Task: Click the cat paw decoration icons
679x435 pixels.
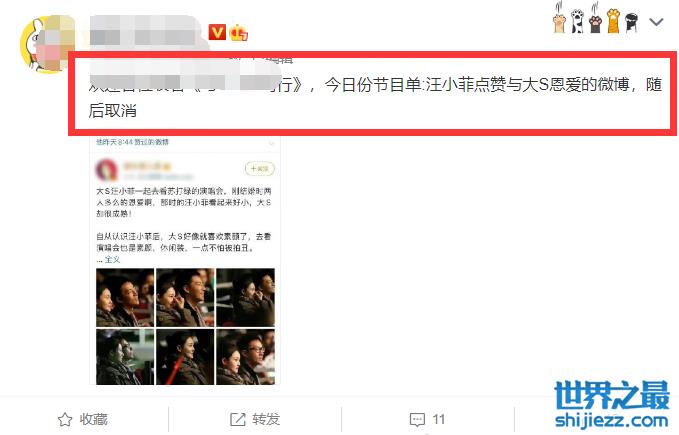Action: [595, 18]
